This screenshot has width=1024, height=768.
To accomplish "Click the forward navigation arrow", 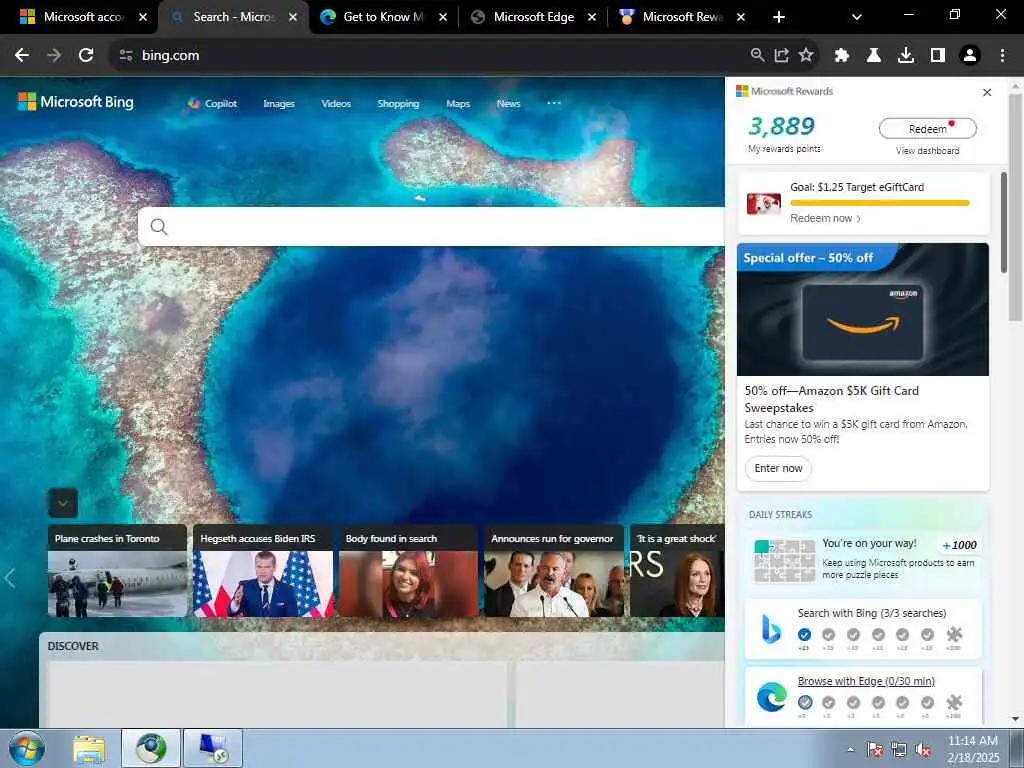I will coord(54,56).
